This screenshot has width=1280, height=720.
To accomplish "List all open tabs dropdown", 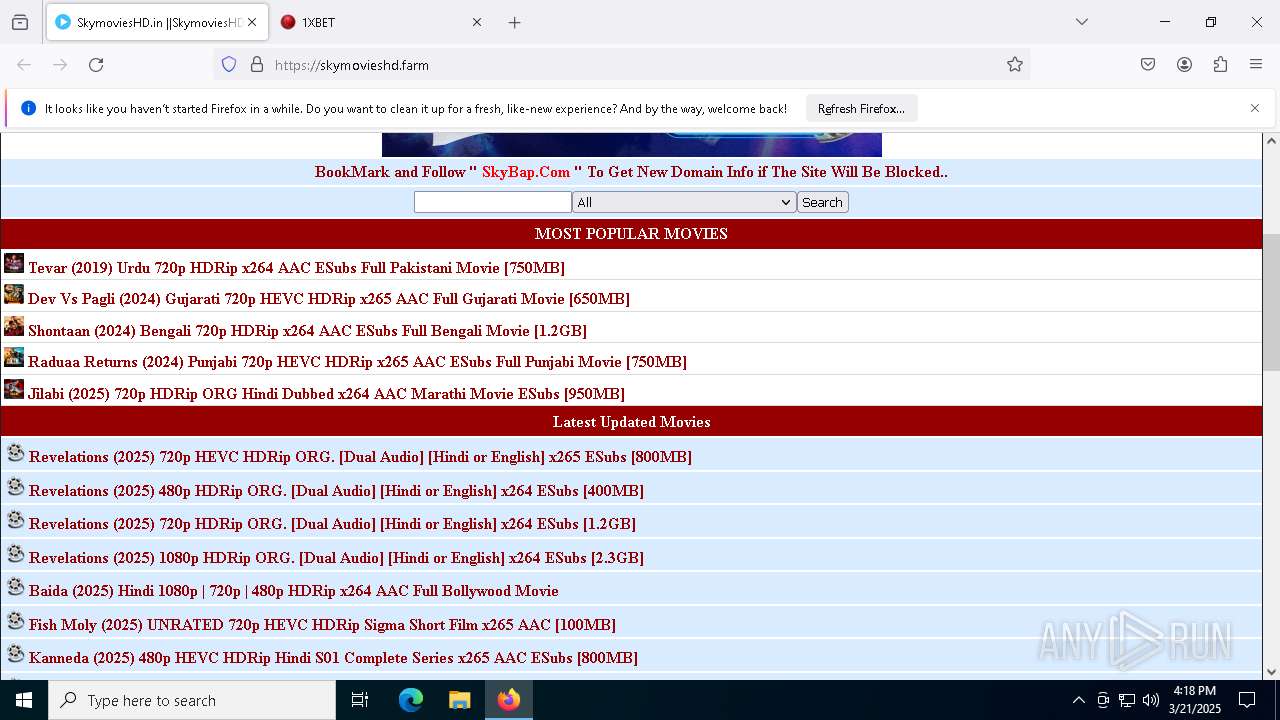I will coord(1081,22).
